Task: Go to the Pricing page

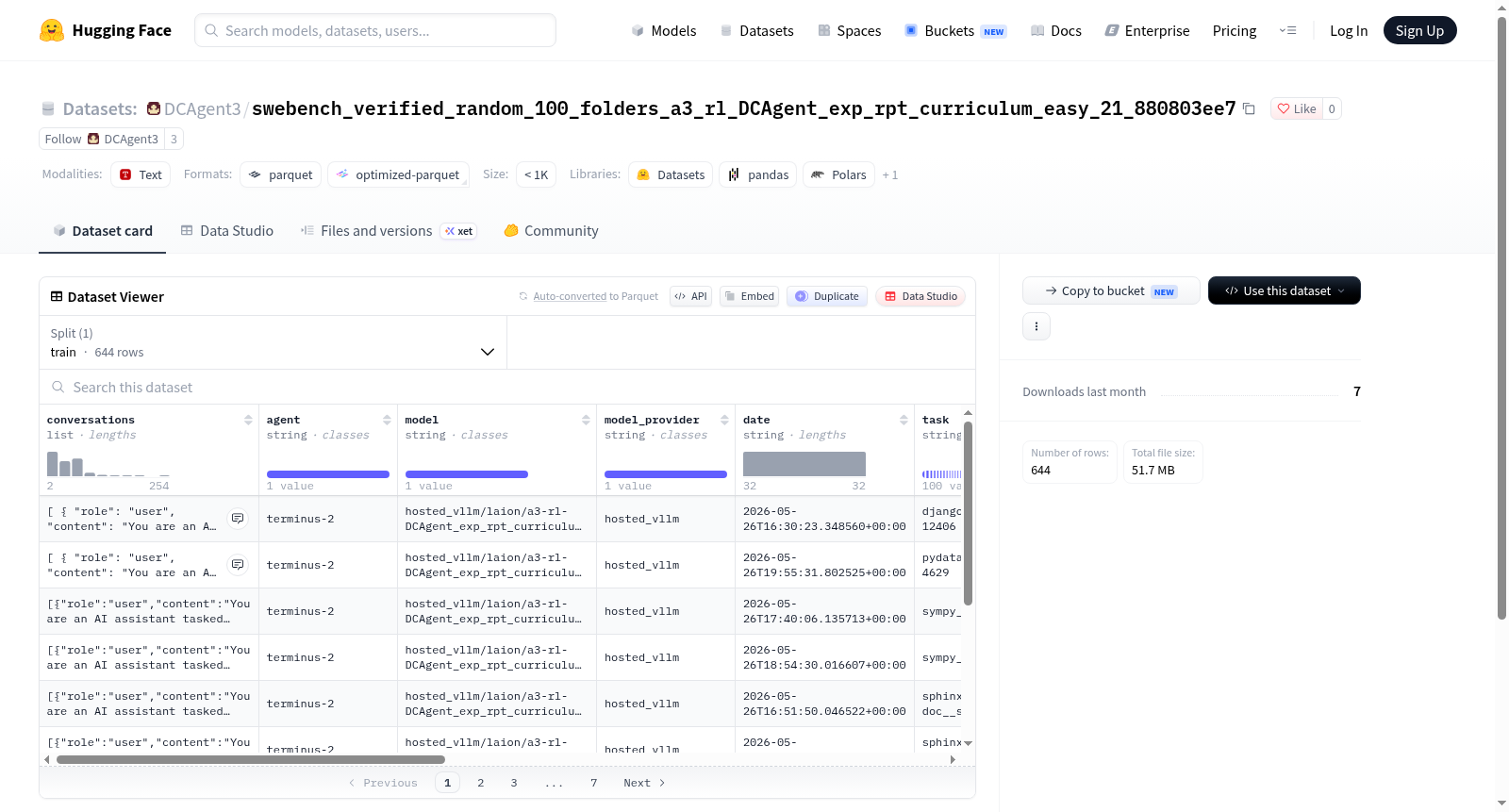Action: pyautogui.click(x=1235, y=30)
